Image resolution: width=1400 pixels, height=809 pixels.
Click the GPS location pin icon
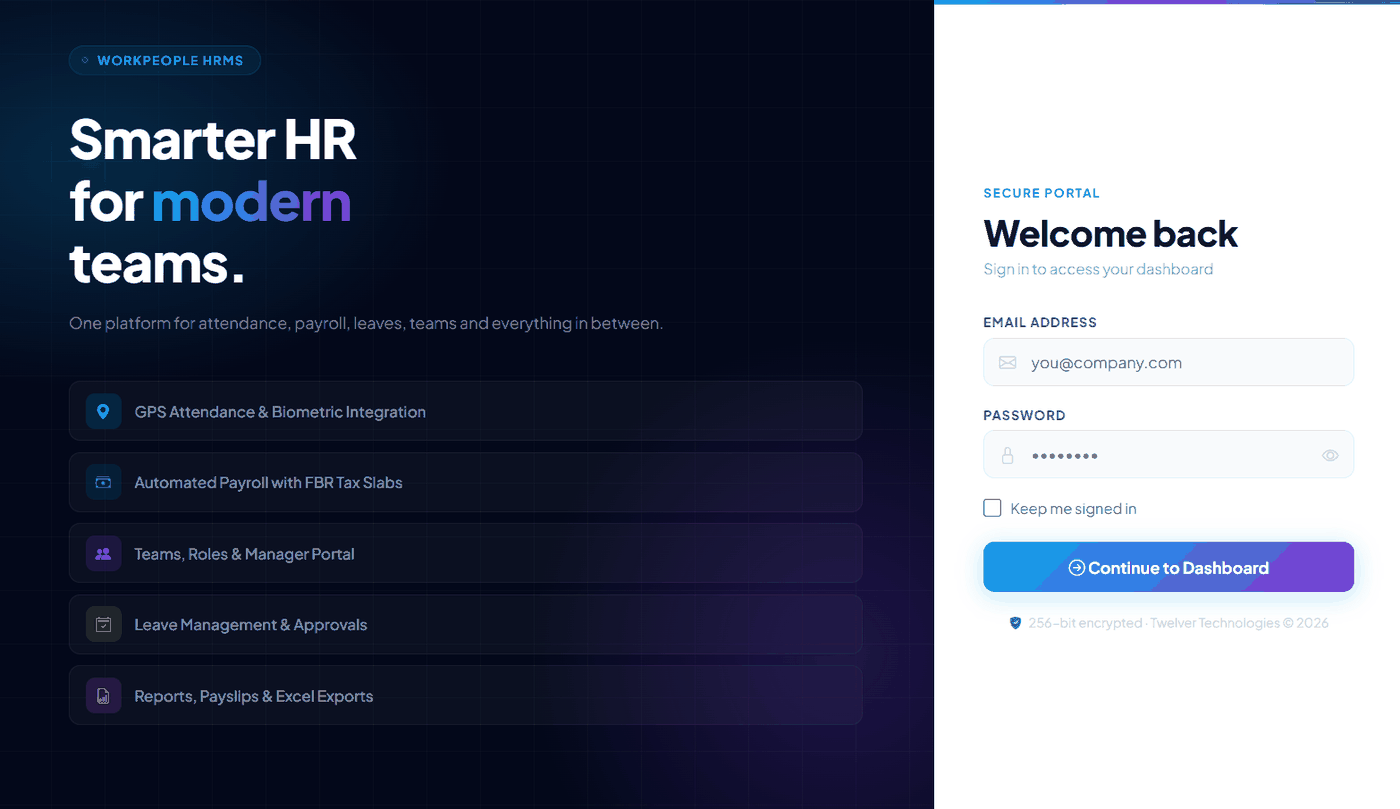click(103, 411)
